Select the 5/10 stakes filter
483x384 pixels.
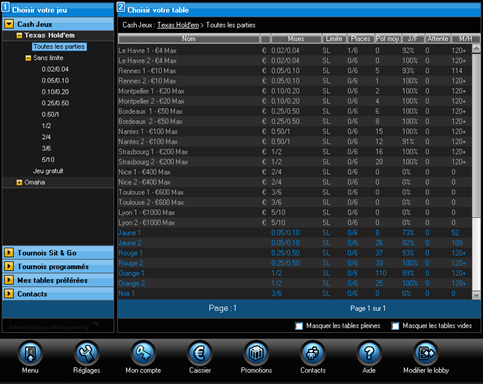[48, 160]
